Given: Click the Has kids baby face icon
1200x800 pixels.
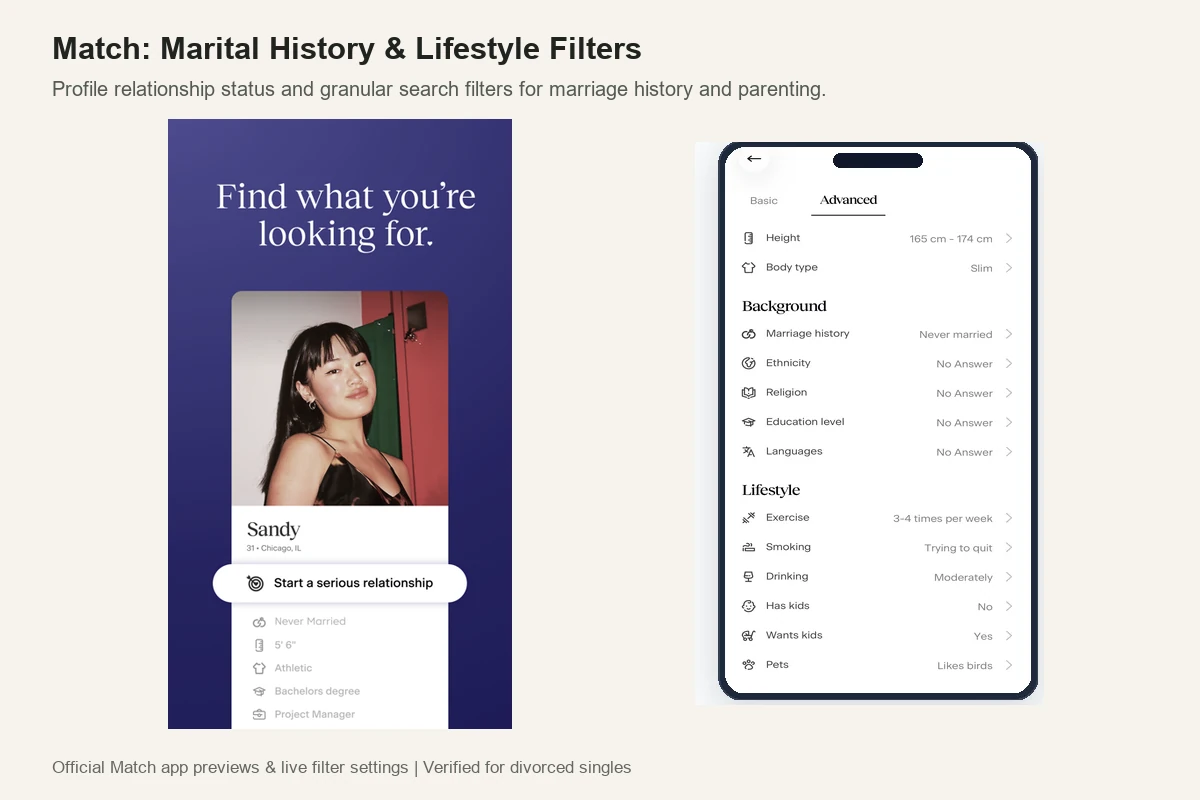Looking at the screenshot, I should click(748, 606).
